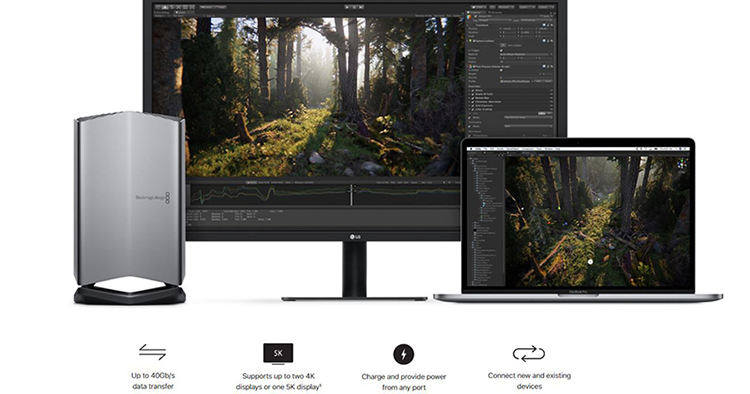The height and width of the screenshot is (394, 750).
Task: Open the Material dropdown in Sphere Collider
Action: click(x=526, y=55)
